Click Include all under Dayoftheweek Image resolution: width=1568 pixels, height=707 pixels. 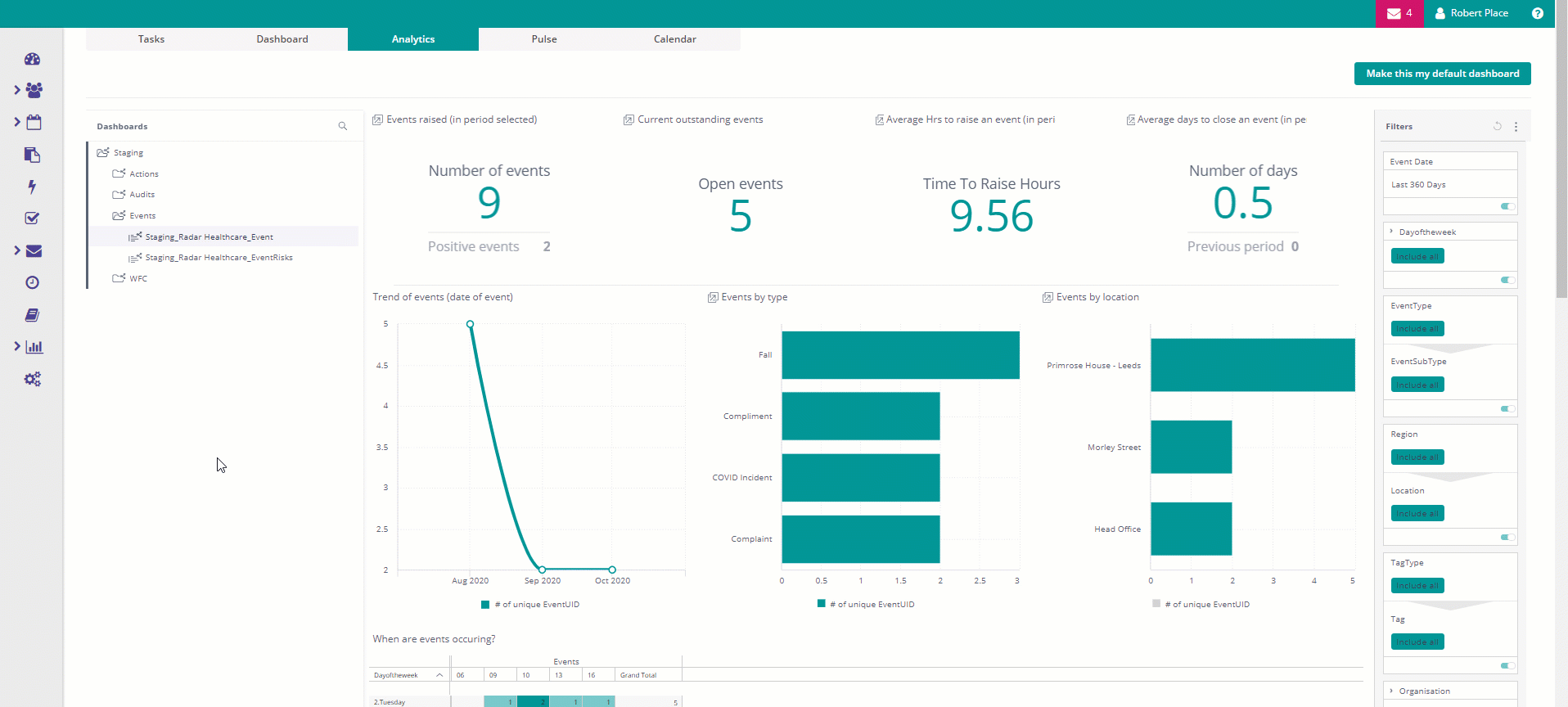coord(1417,256)
